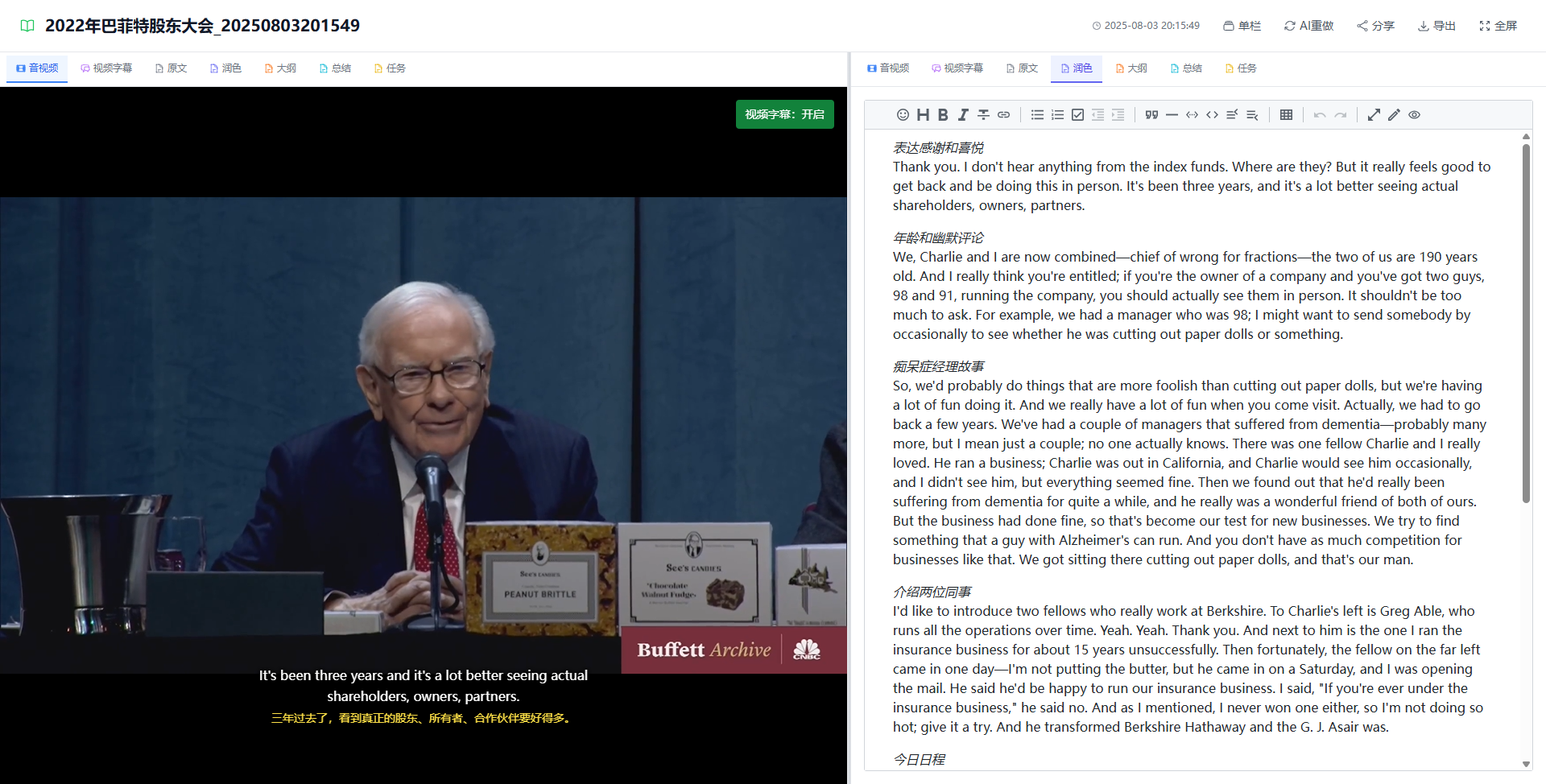Screen dimensions: 1546x784
Task: Open the 分享 share options
Action: pyautogui.click(x=1375, y=26)
